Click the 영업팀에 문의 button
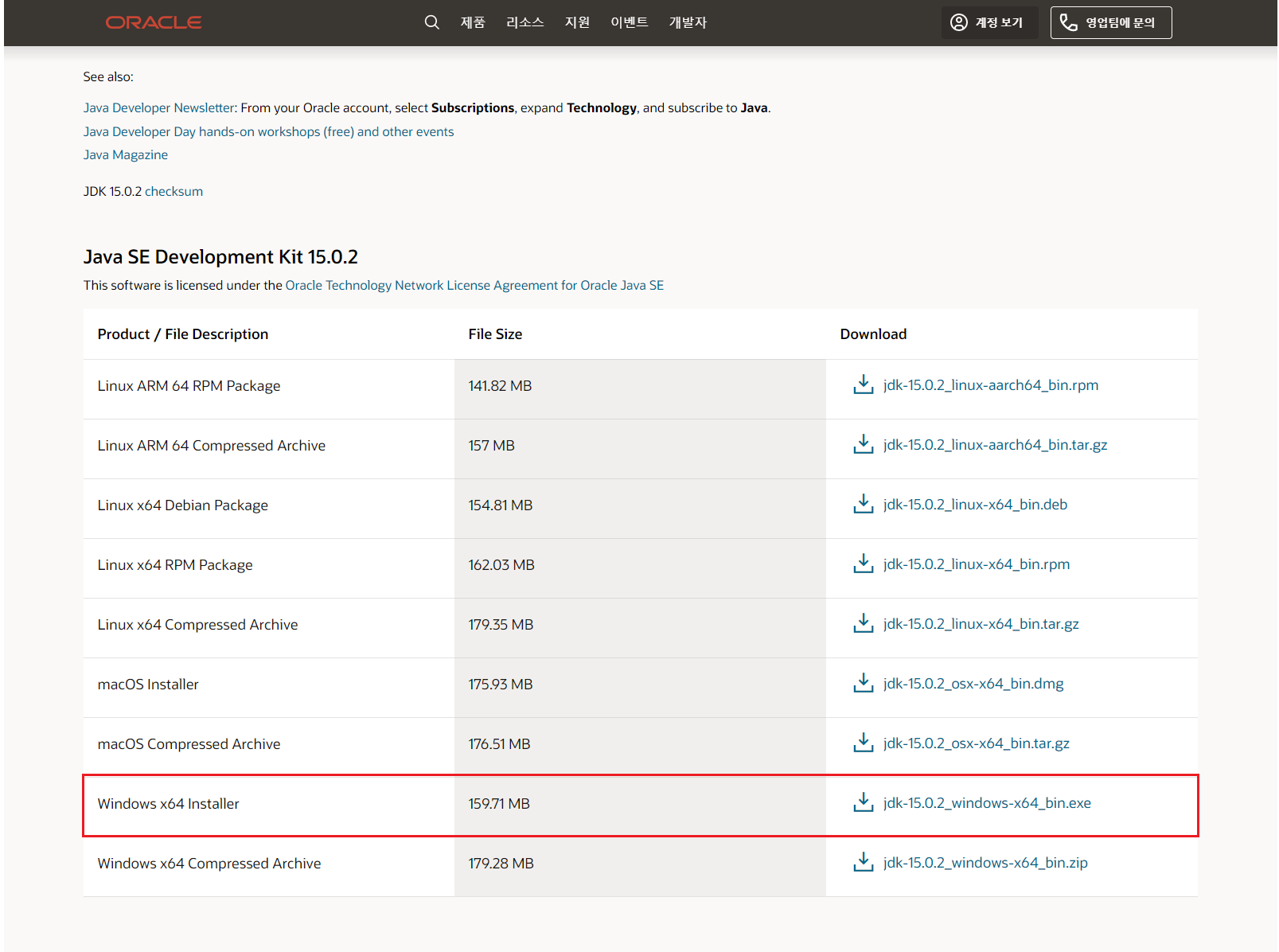The width and height of the screenshot is (1279, 952). point(1111,22)
